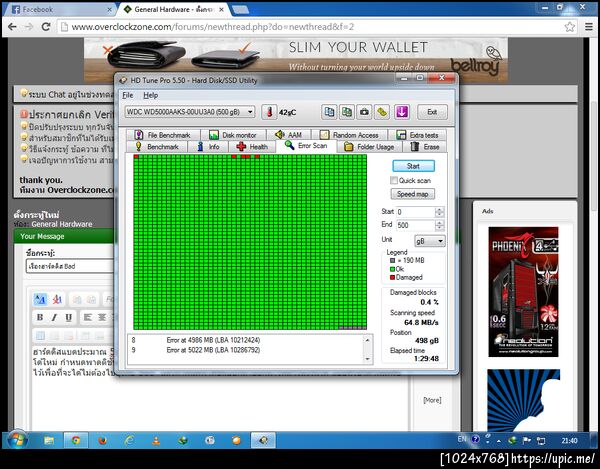
Task: Switch to the Benchmark tab
Action: [x=157, y=147]
